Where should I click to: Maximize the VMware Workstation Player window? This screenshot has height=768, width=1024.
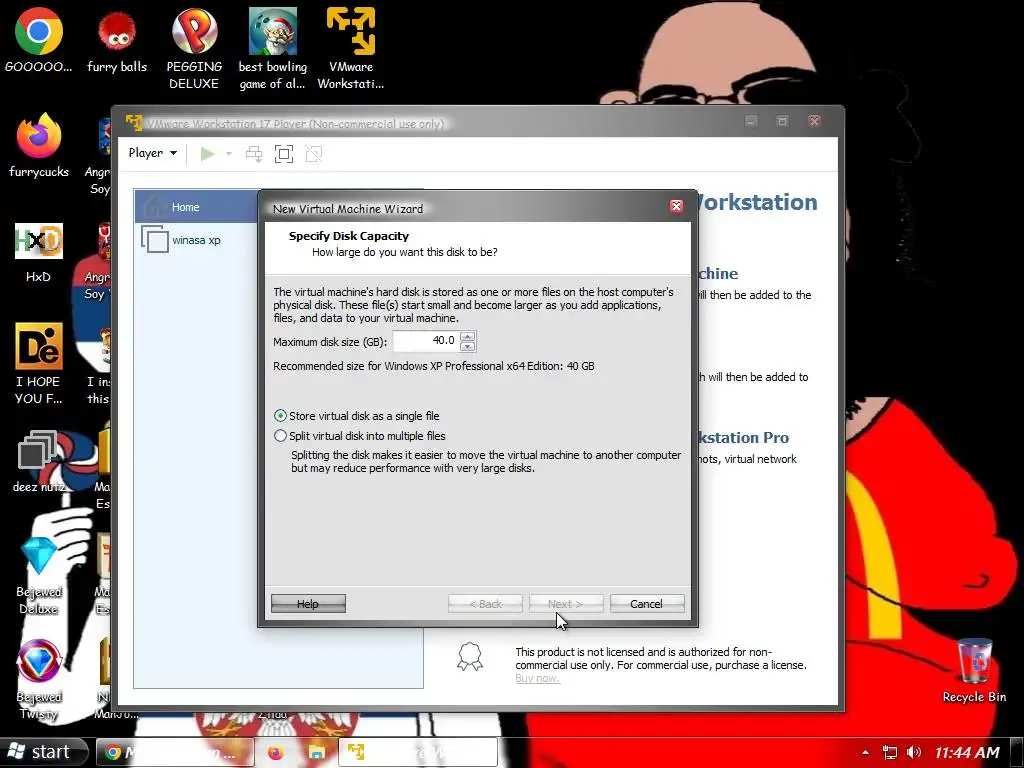click(x=782, y=121)
